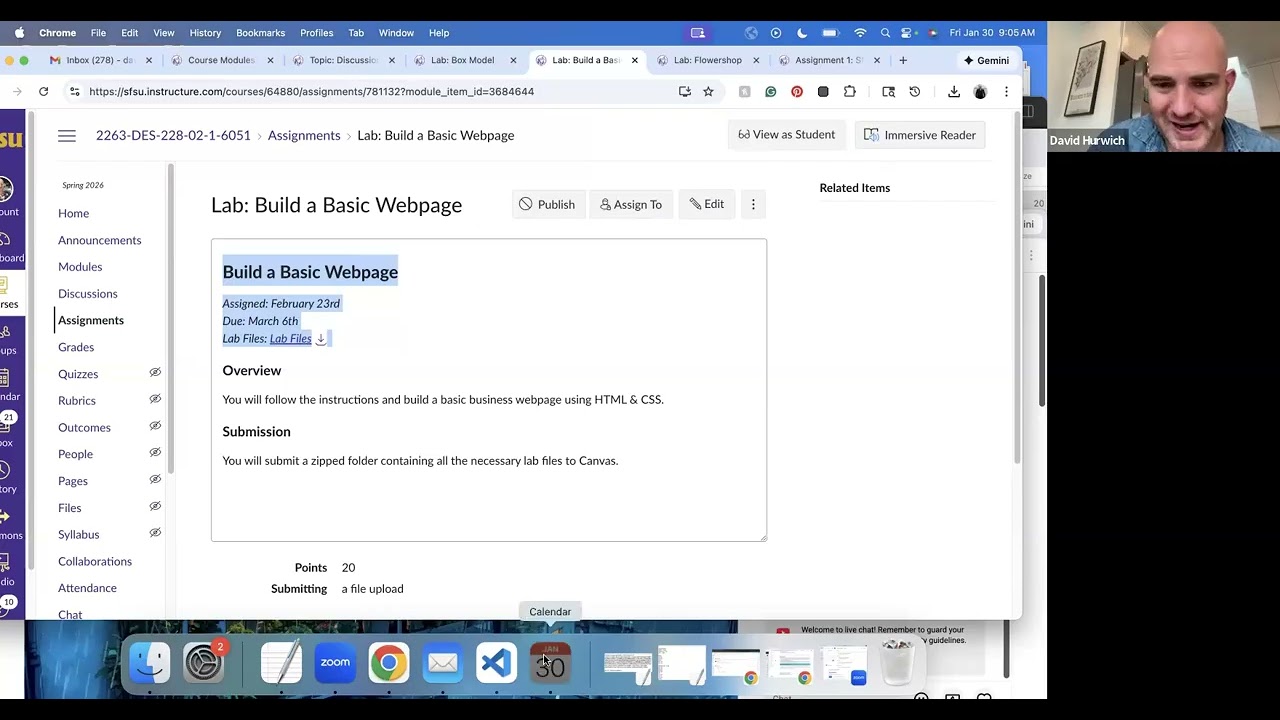Open TextEdit from the Dock
Image resolution: width=1280 pixels, height=720 pixels.
pyautogui.click(x=281, y=662)
